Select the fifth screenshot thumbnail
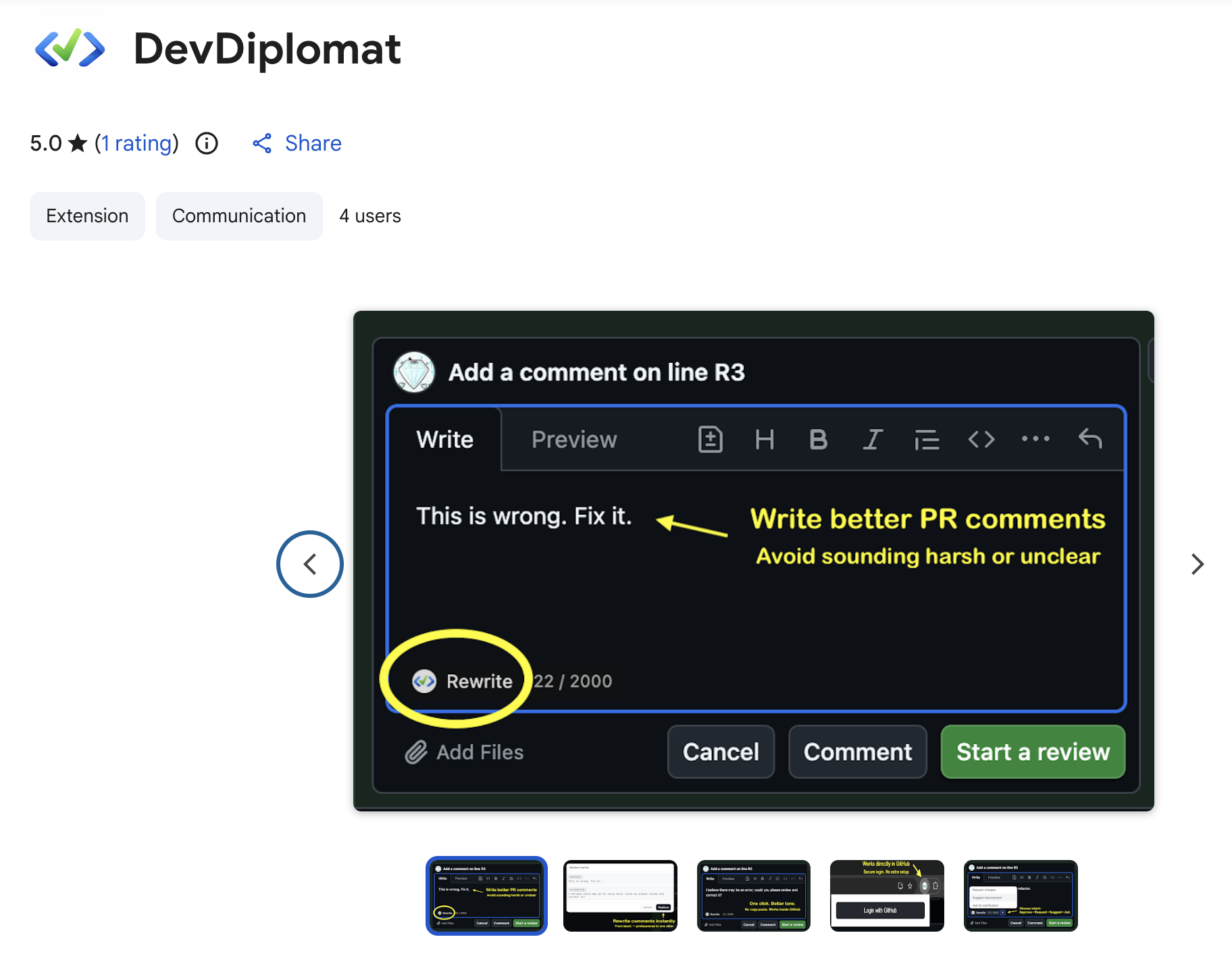 point(1021,896)
